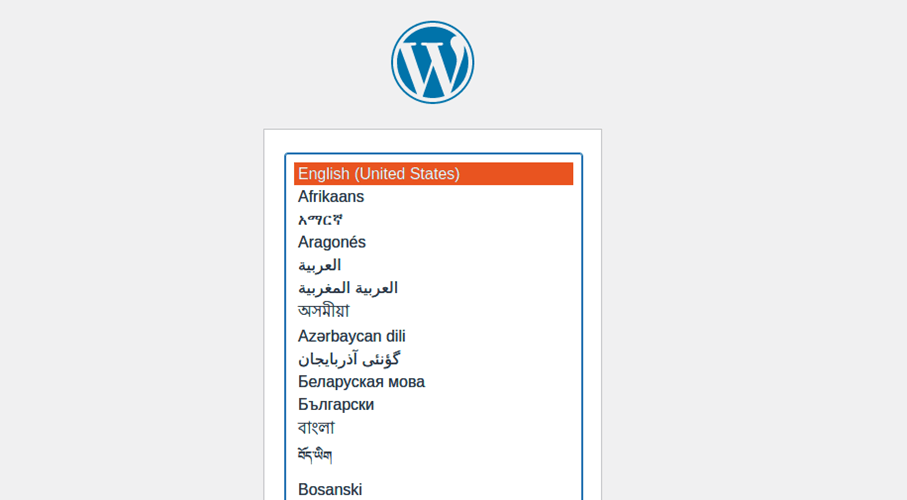907x500 pixels.
Task: Select the Tibetan language entry བོད་ཡིག
Action: 433,455
